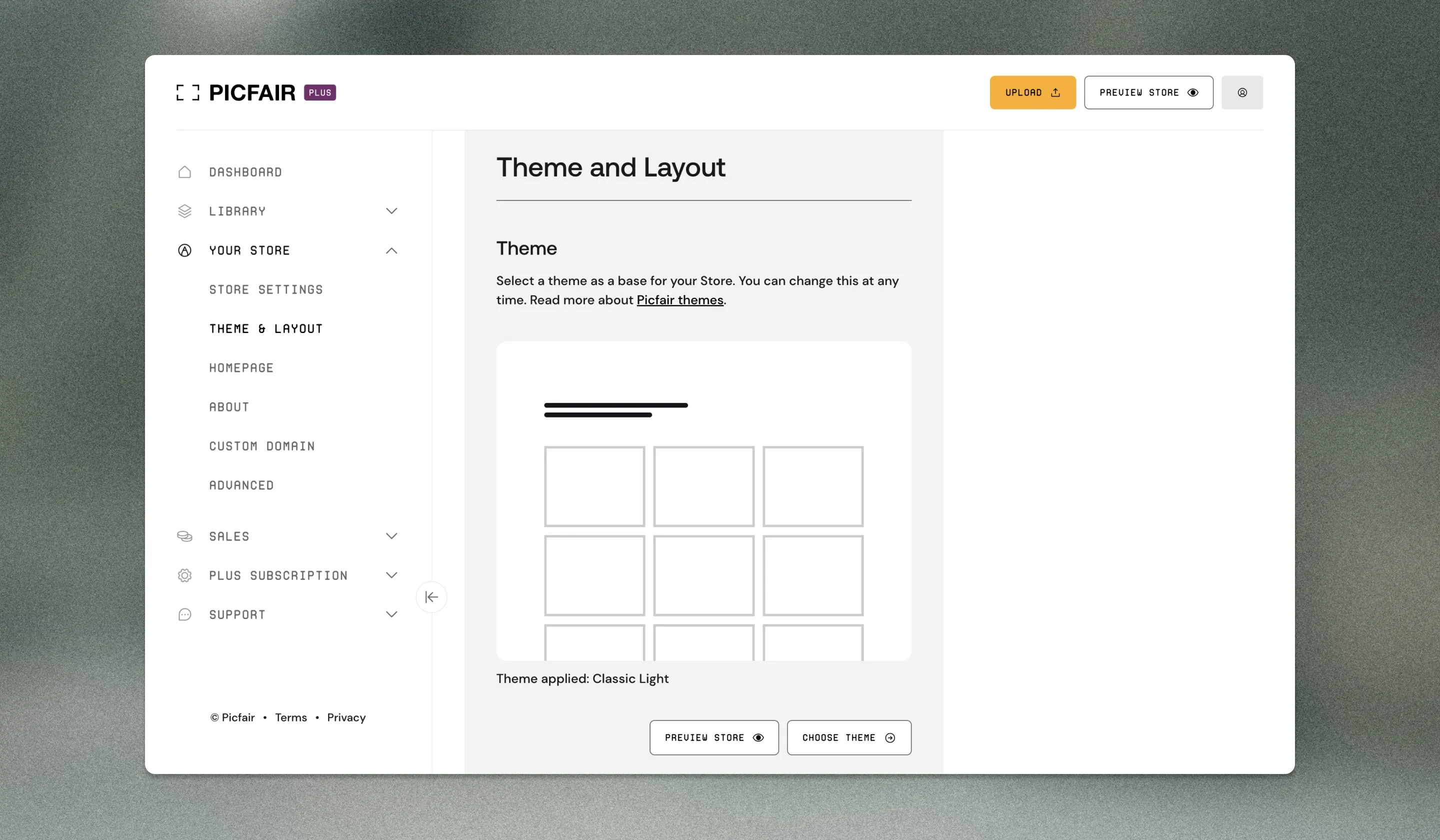Screen dimensions: 1440x840
Task: Collapse the Your Store section chevron
Action: [391, 250]
